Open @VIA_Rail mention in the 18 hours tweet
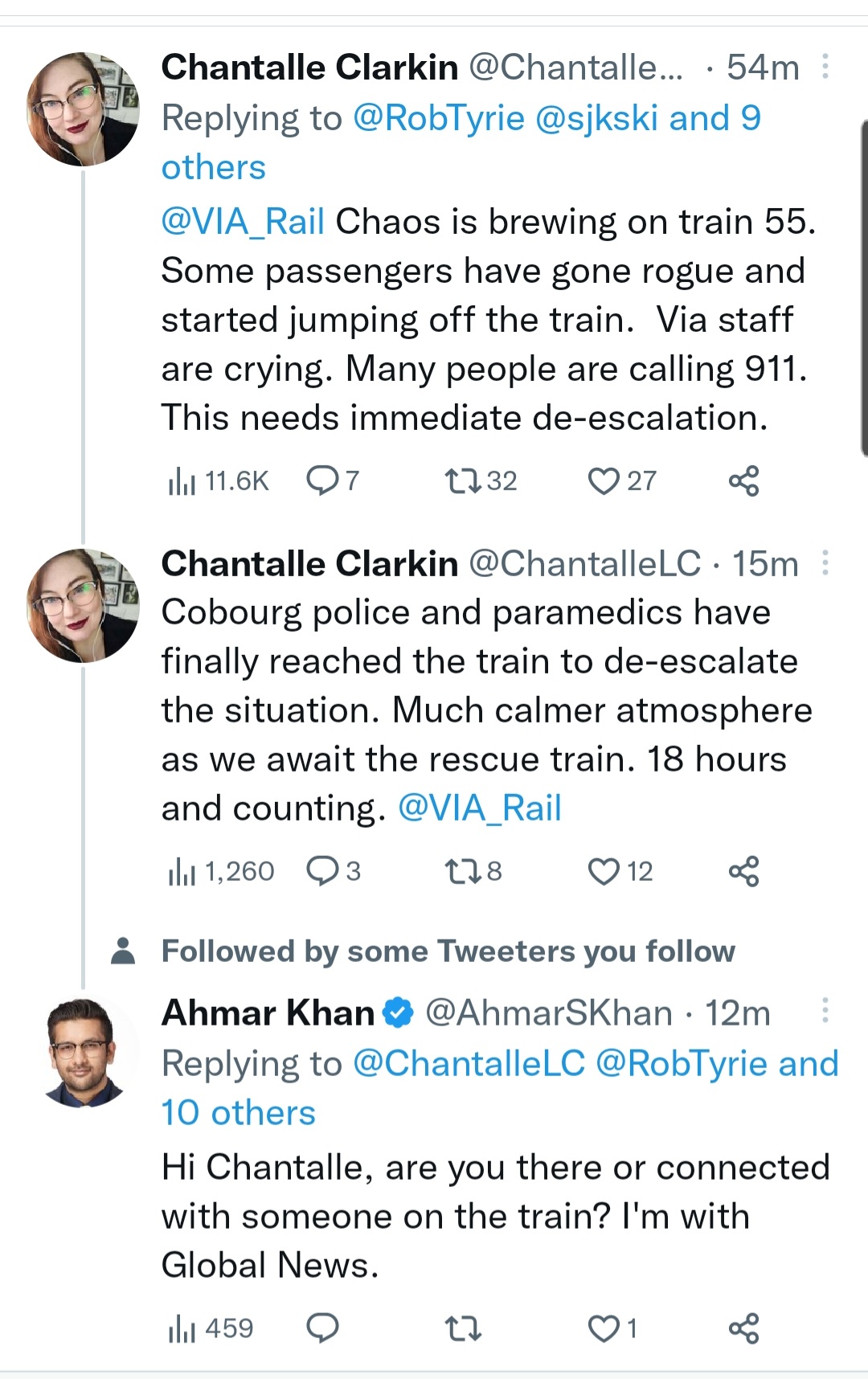The image size is (868, 1379). [480, 808]
